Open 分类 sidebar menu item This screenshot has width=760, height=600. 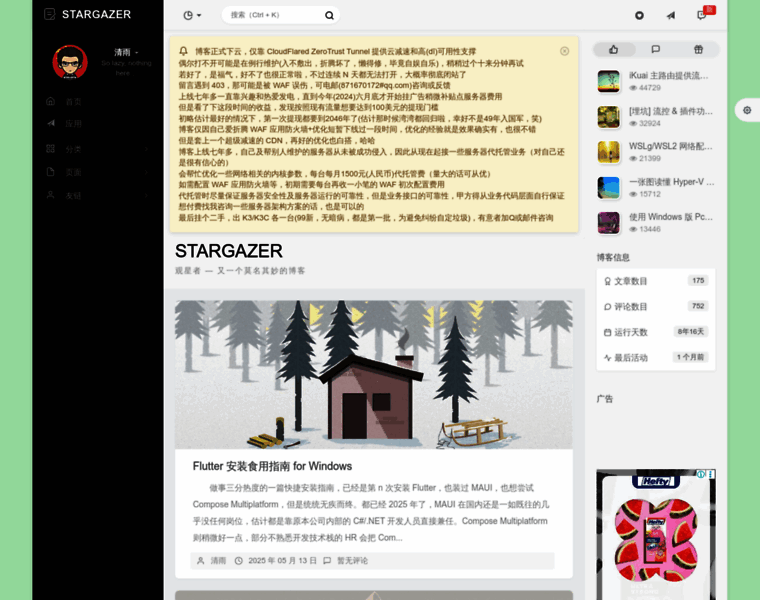point(74,149)
